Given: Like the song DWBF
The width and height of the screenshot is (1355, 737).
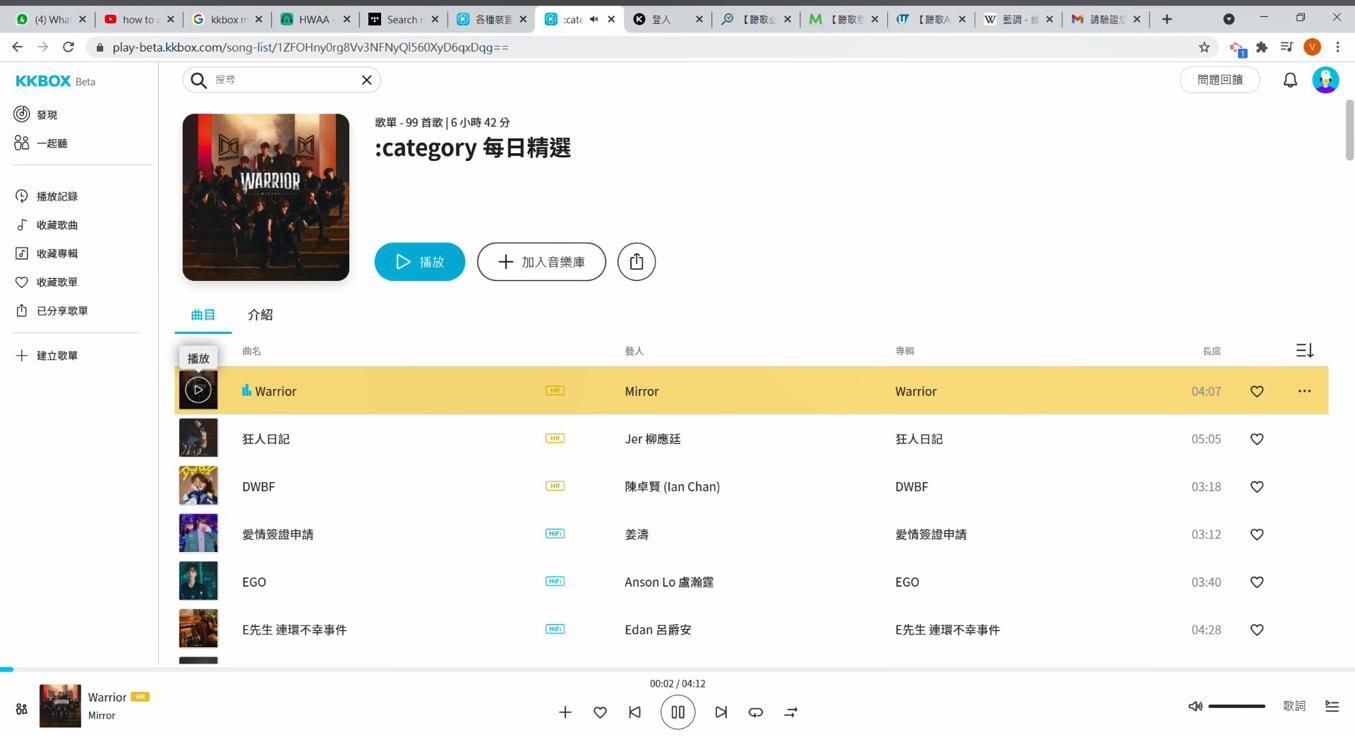Looking at the screenshot, I should pos(1257,487).
